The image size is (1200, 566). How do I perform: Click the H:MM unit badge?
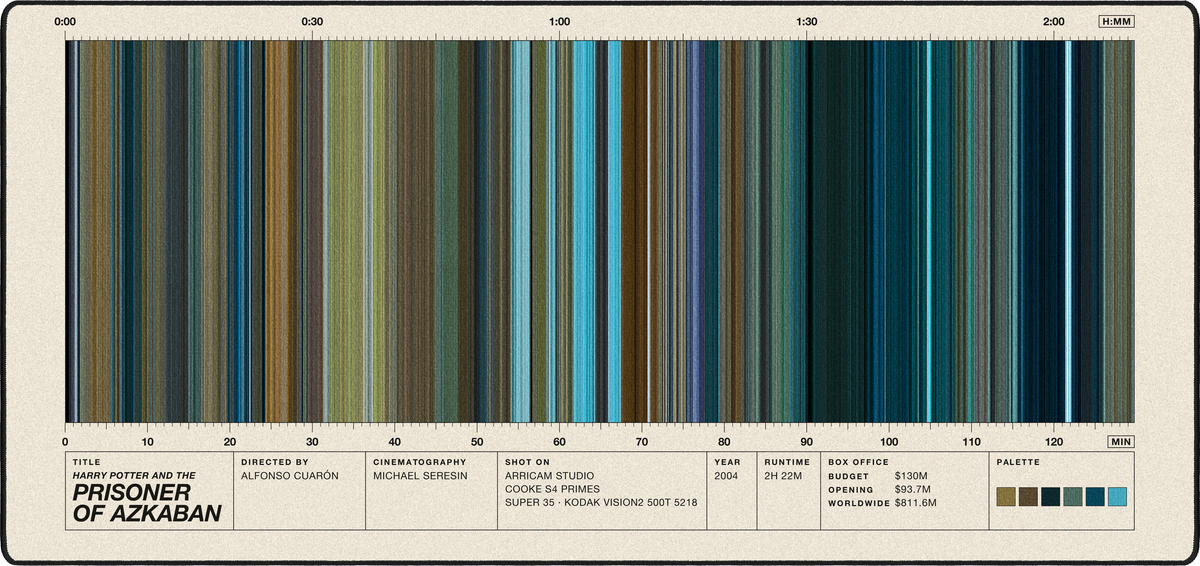click(1116, 21)
